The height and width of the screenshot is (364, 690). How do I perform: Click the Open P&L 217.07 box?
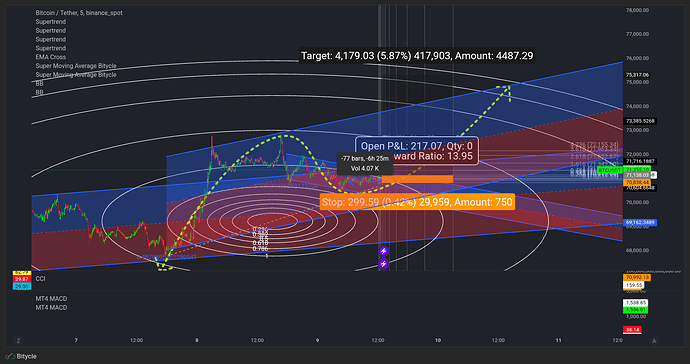pyautogui.click(x=417, y=151)
